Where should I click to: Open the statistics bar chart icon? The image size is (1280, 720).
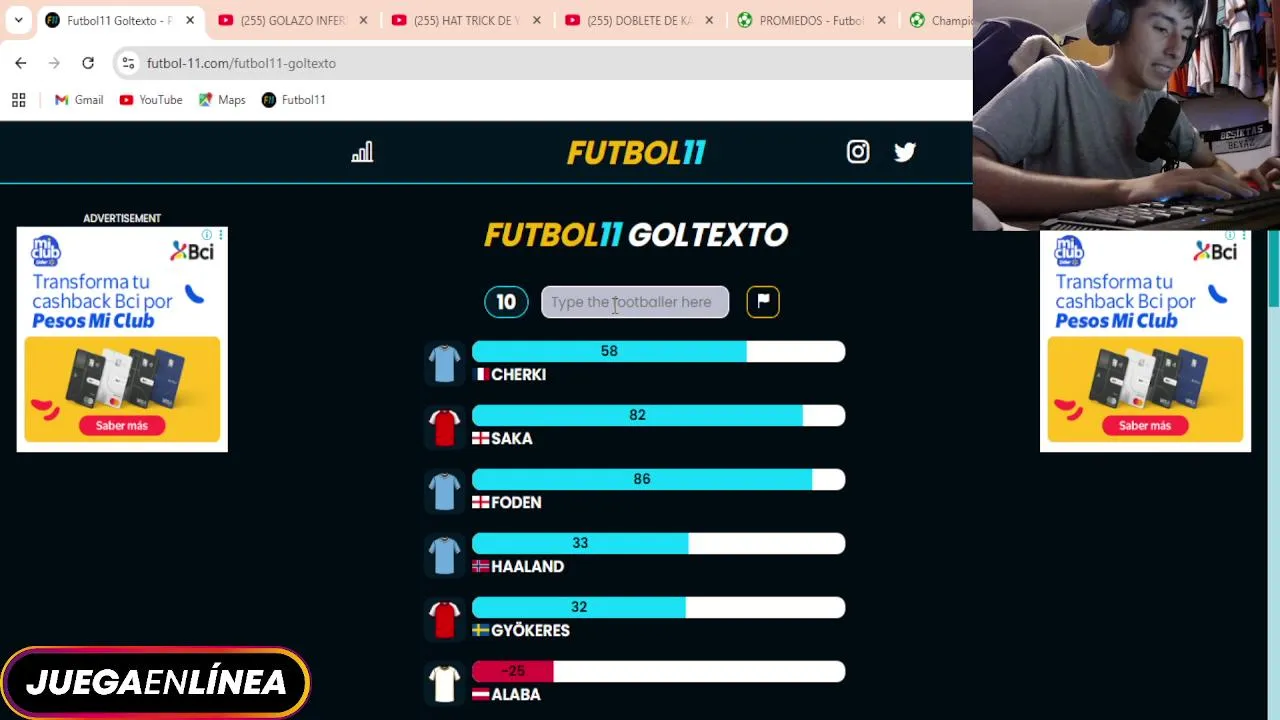362,152
